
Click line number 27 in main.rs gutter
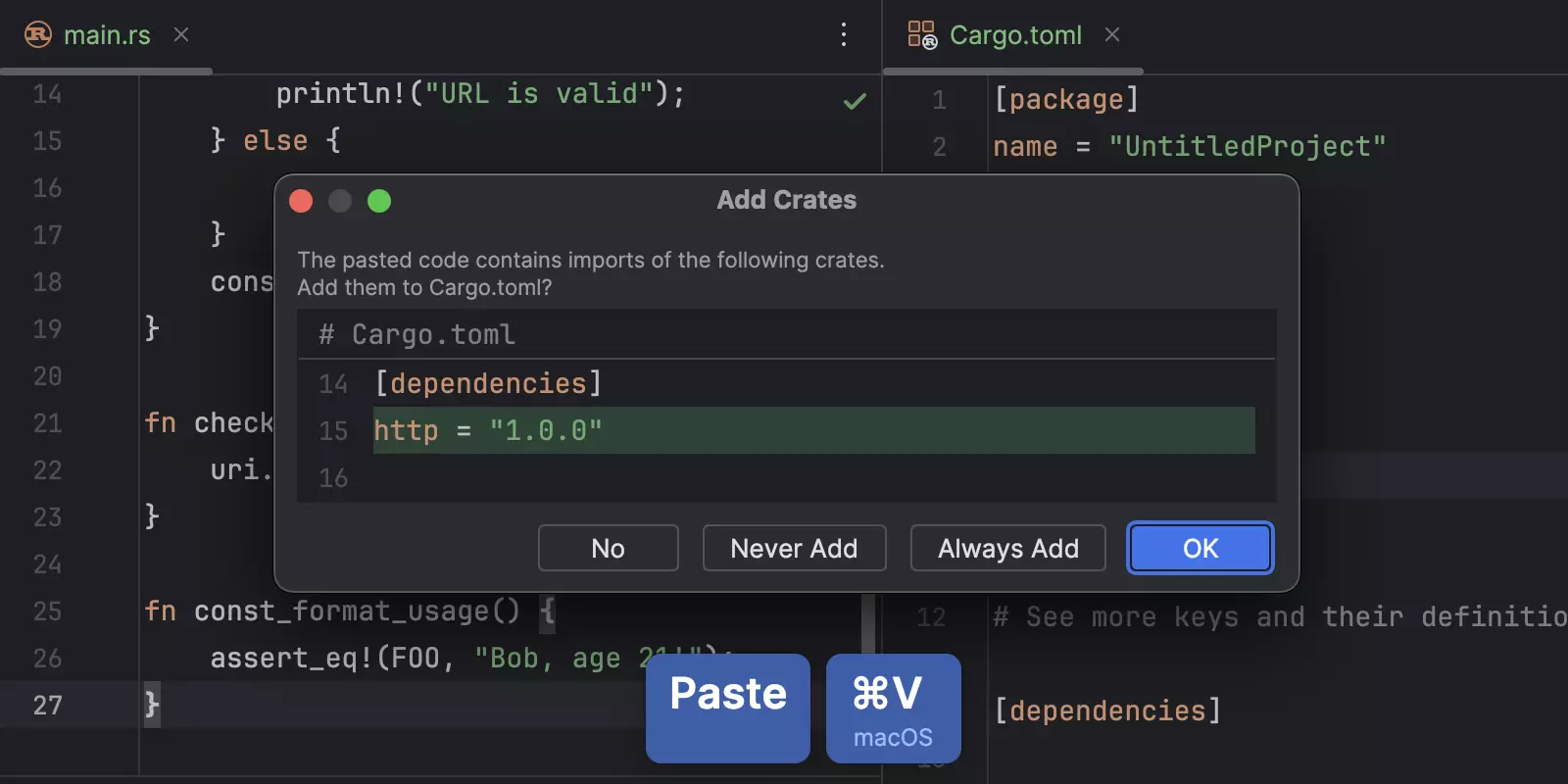[47, 706]
